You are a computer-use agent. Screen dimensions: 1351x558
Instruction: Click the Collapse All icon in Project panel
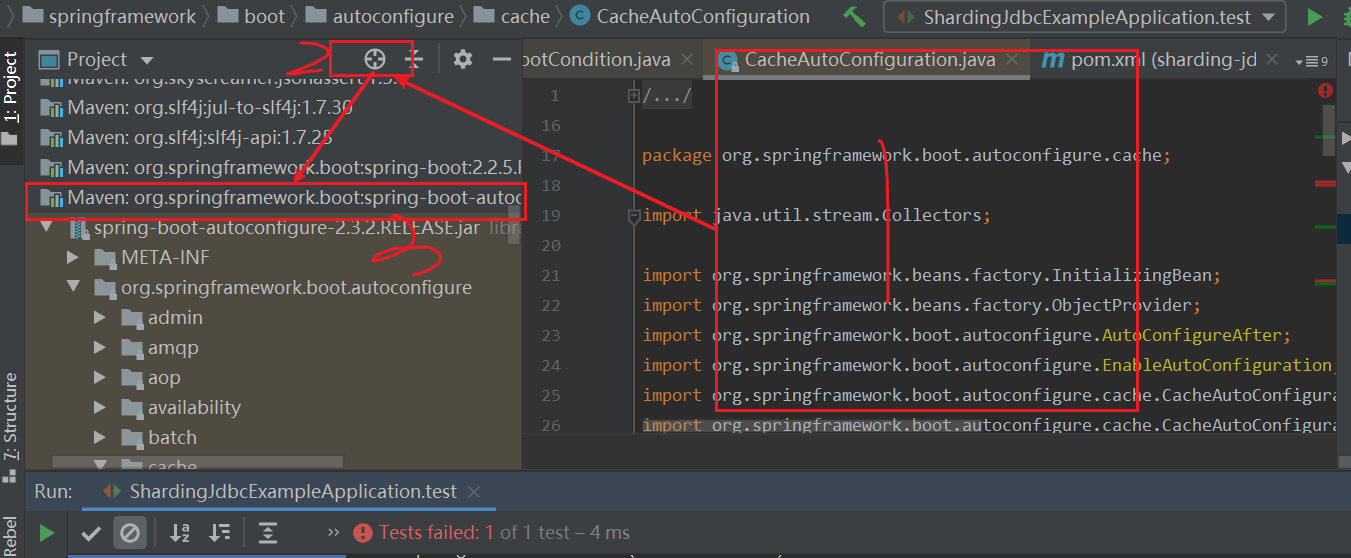click(x=414, y=59)
